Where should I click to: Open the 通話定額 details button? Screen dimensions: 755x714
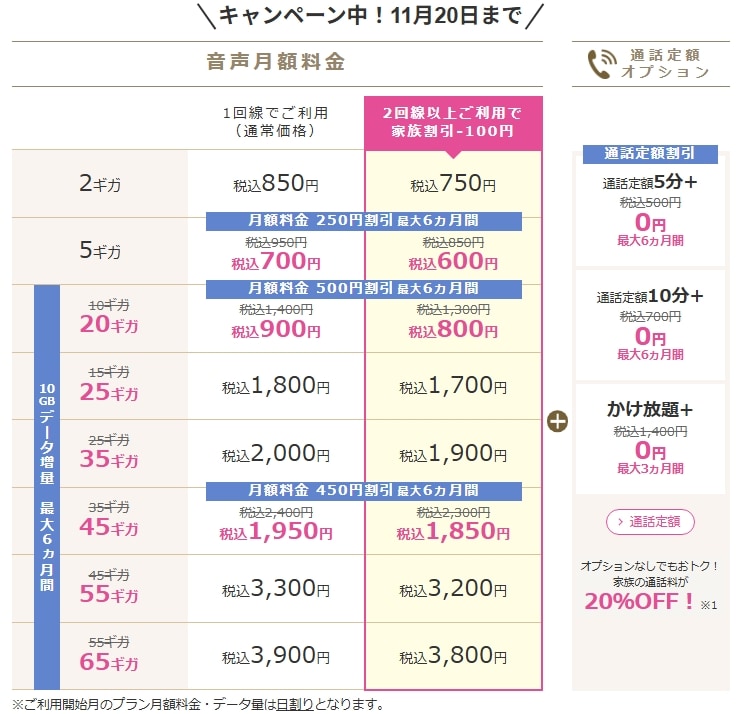point(649,521)
